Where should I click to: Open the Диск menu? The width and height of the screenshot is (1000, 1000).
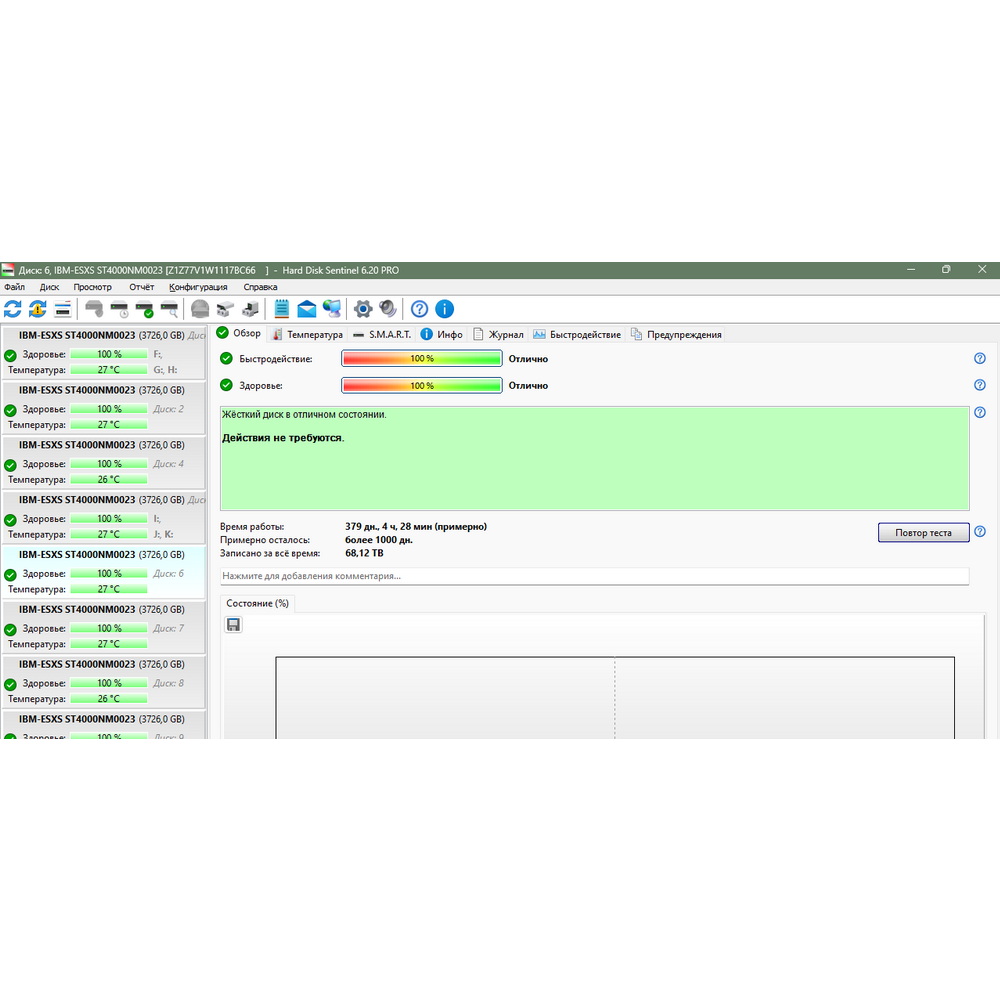click(49, 287)
